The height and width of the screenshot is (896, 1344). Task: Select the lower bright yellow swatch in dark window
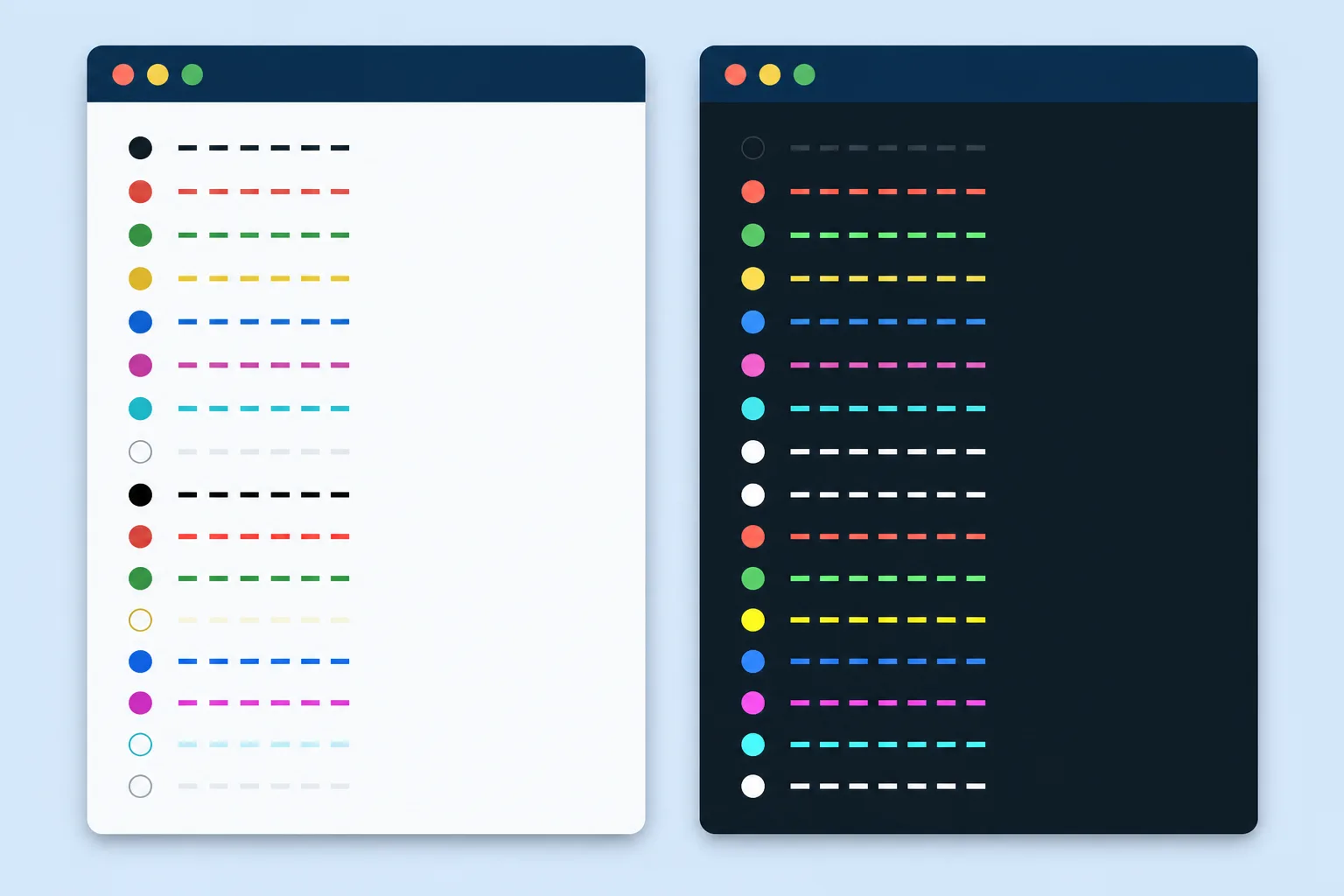(x=752, y=620)
